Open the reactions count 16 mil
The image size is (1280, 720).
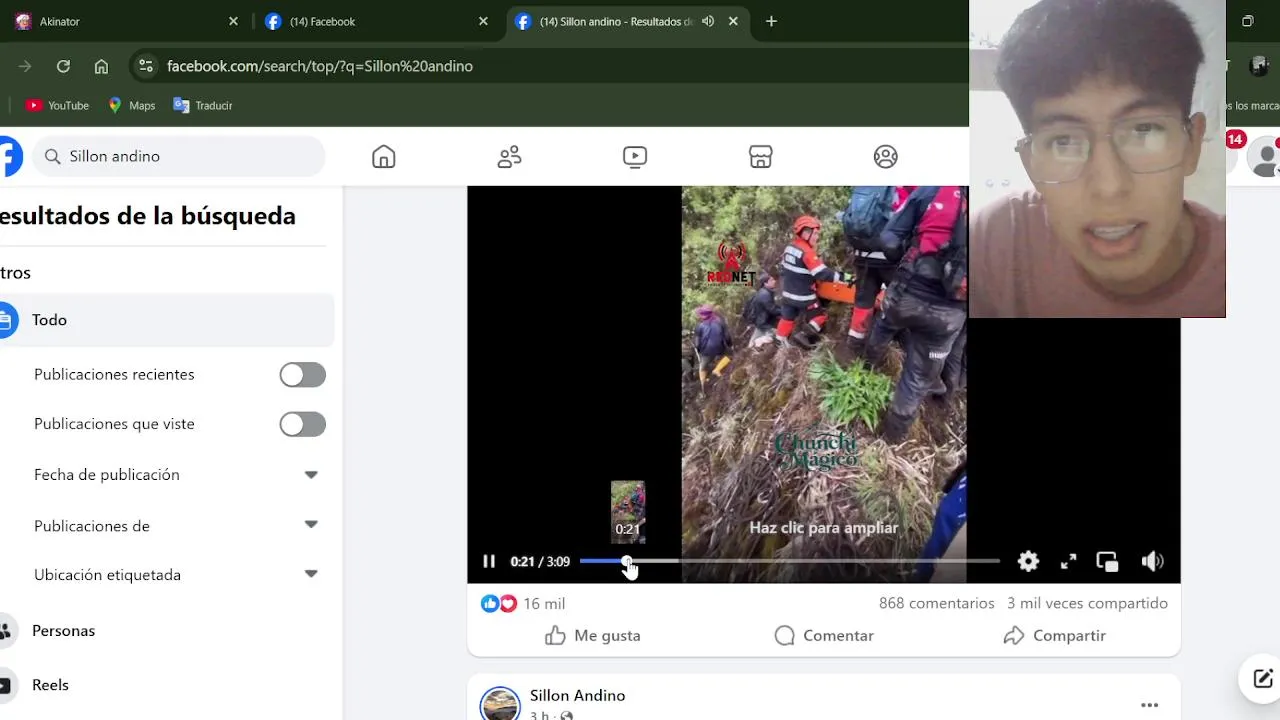coord(545,604)
